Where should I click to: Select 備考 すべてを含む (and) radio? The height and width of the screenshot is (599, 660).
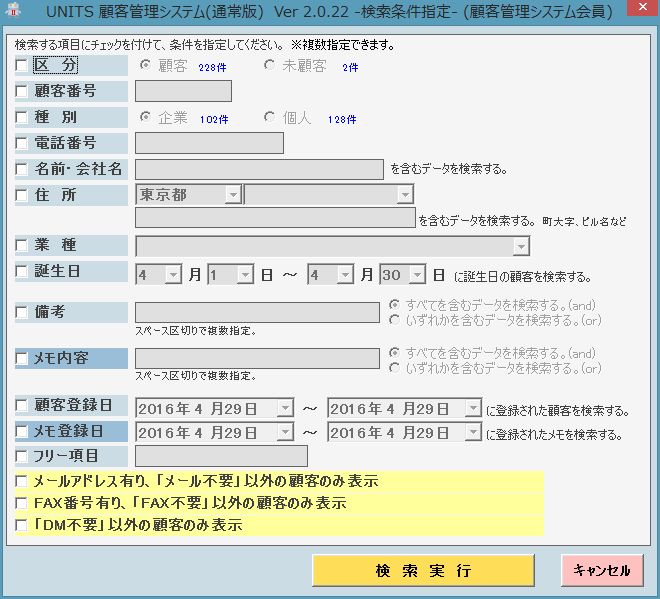point(394,304)
